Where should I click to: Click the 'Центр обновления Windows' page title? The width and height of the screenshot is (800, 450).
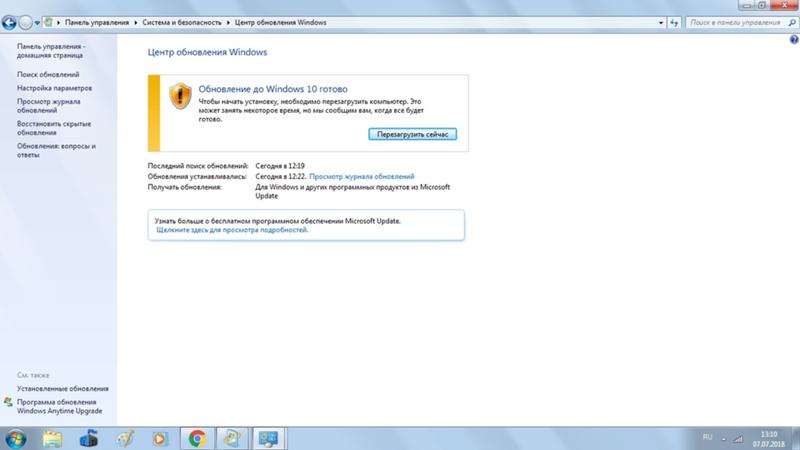click(x=207, y=52)
